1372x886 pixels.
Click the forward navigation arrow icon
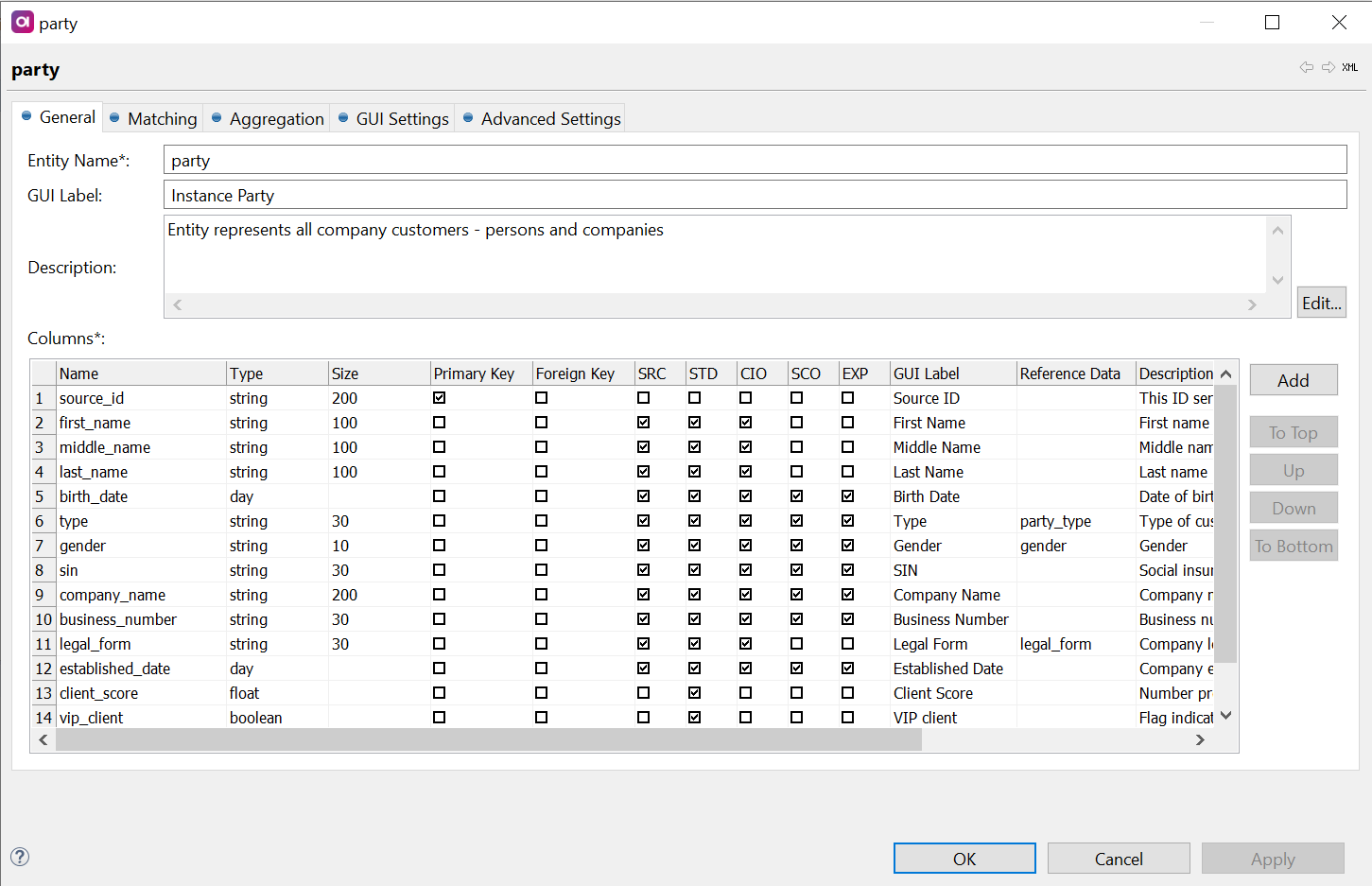(x=1329, y=67)
